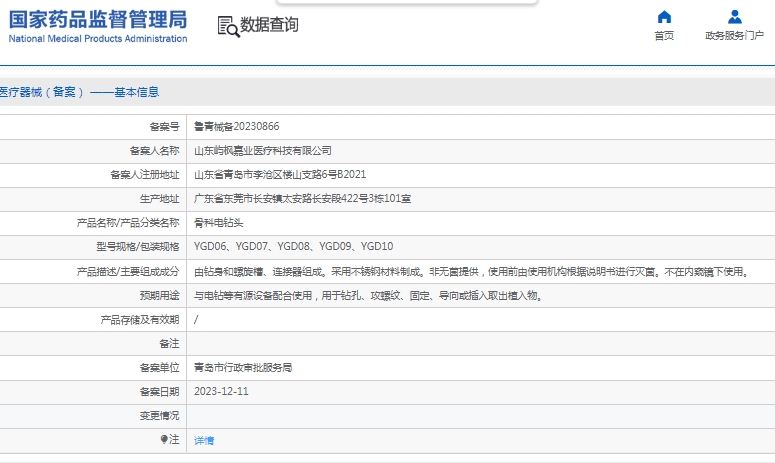775x463 pixels.
Task: Select product description starting 由钻身和螺旋槽
Action: 473,271
